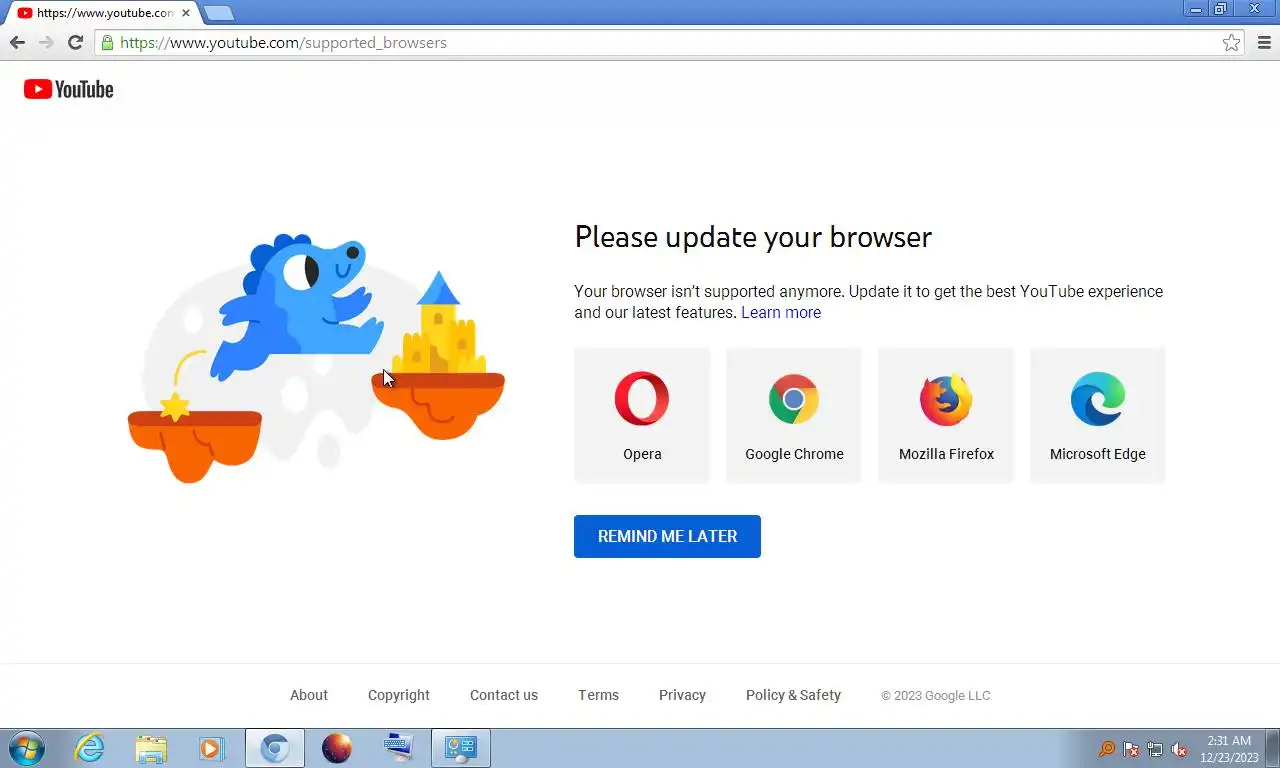Click the REMIND ME LATER button
Viewport: 1280px width, 768px height.
667,536
